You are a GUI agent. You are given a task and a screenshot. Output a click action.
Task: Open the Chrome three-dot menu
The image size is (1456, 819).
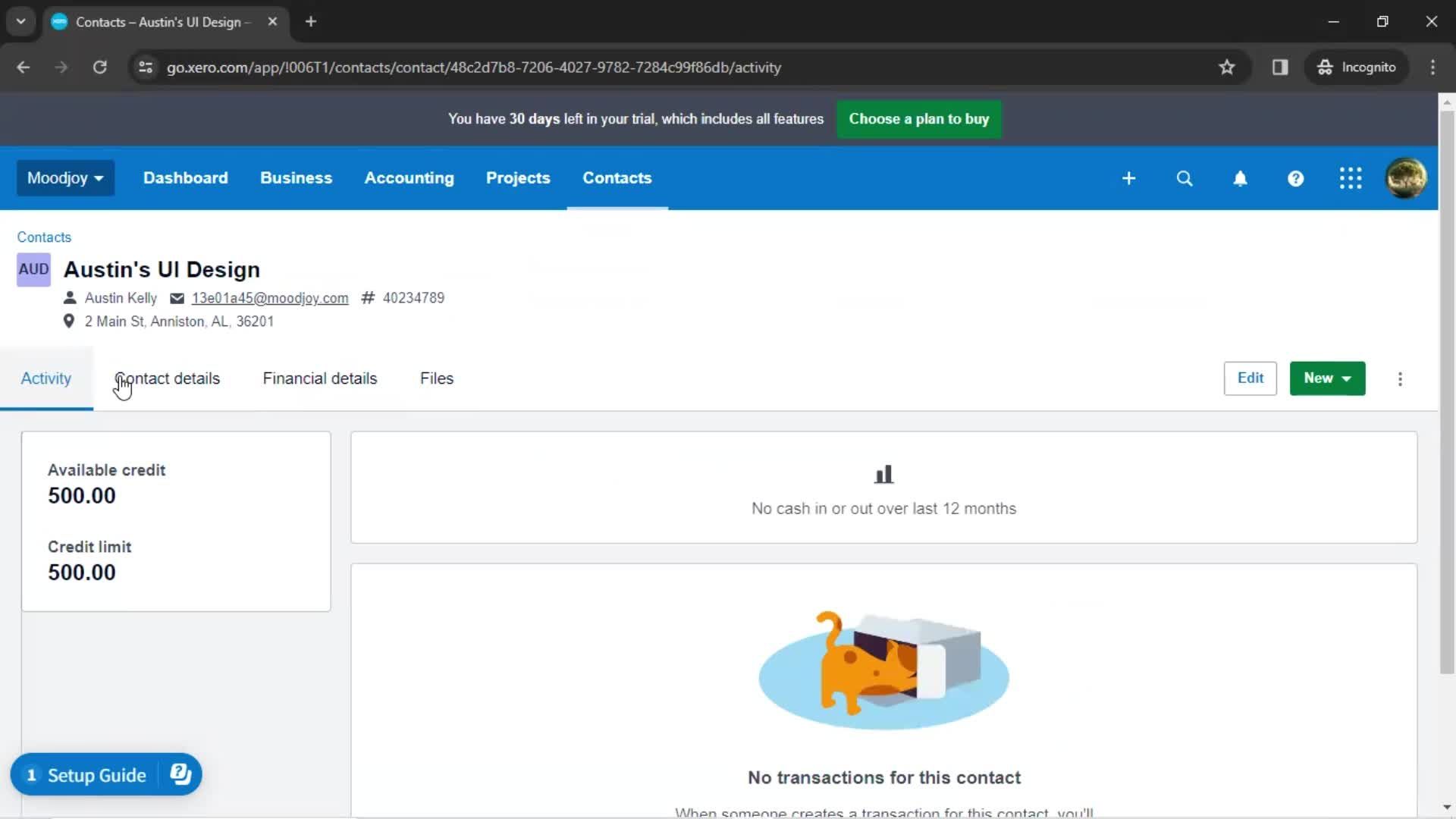pyautogui.click(x=1432, y=67)
